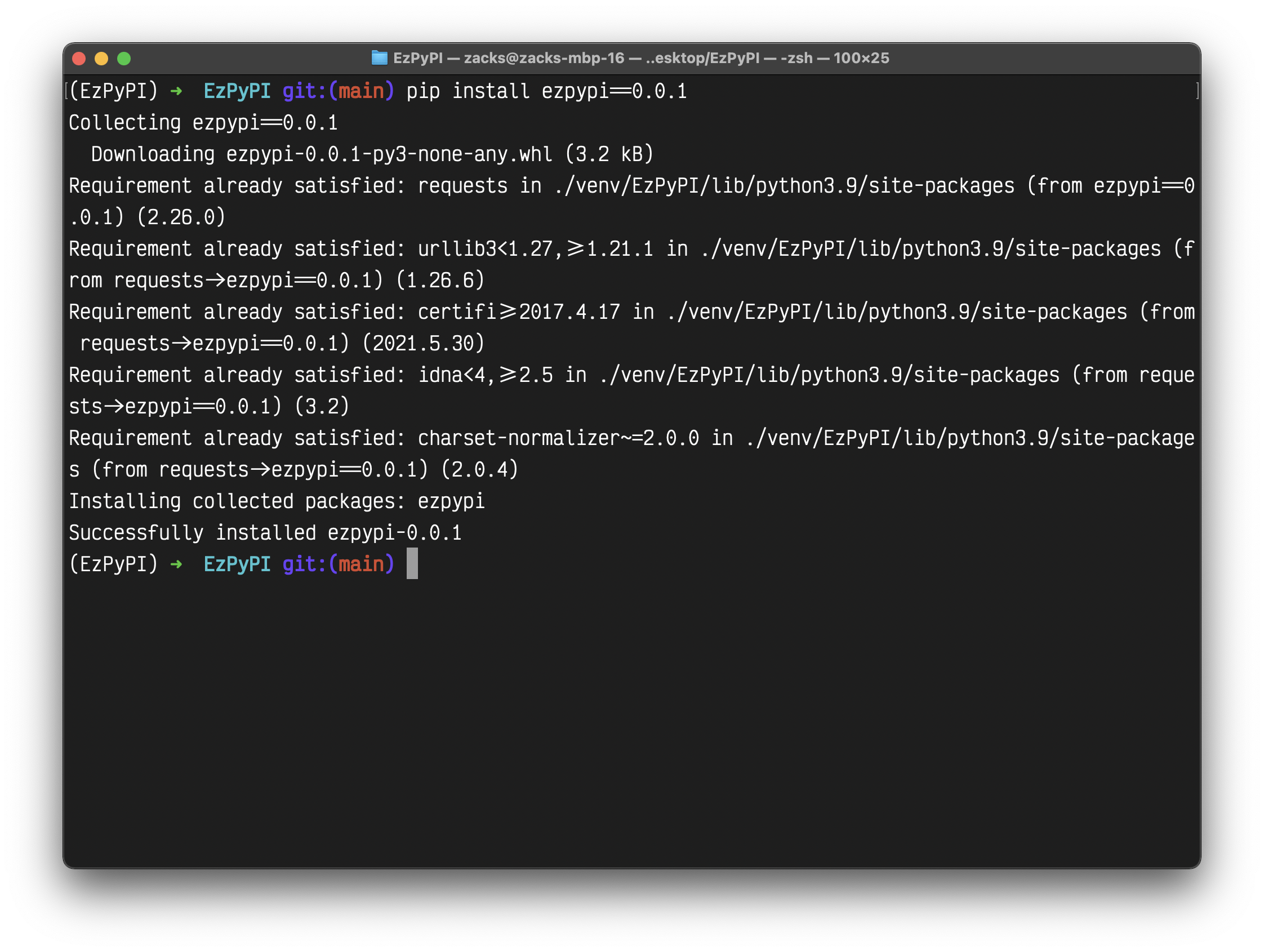
Task: Click cyan 'EzPyPI' directory name on first prompt
Action: point(237,91)
